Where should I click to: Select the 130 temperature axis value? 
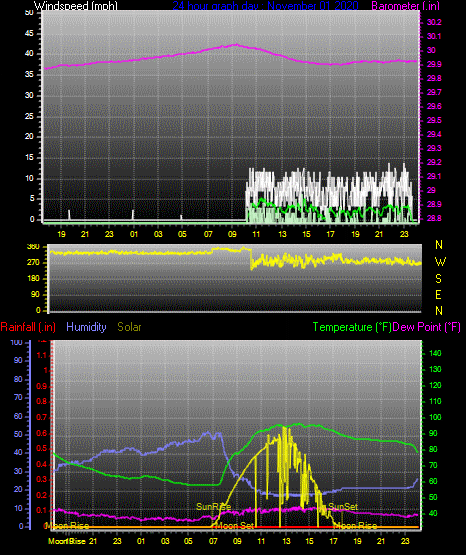(x=435, y=369)
